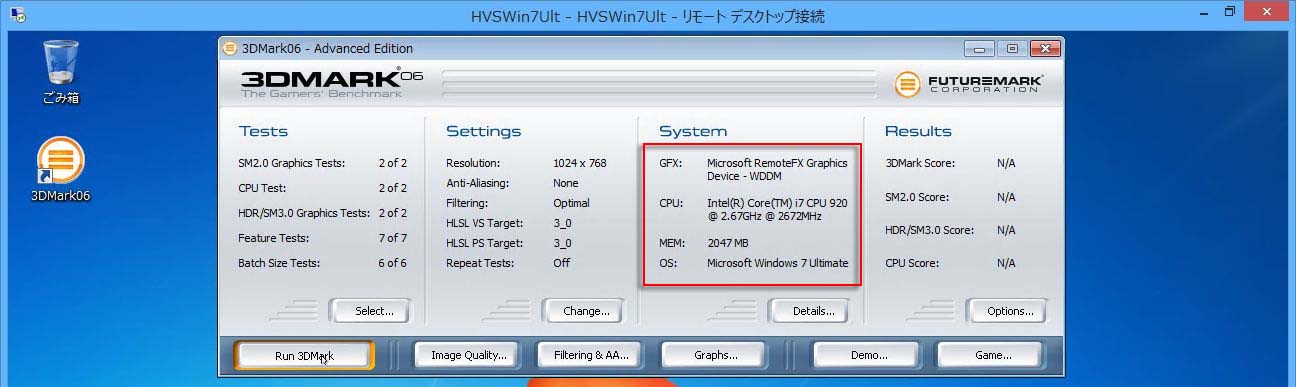Click the 'CPU Score:' label in Results
Image resolution: width=1296 pixels, height=387 pixels.
coord(913,263)
